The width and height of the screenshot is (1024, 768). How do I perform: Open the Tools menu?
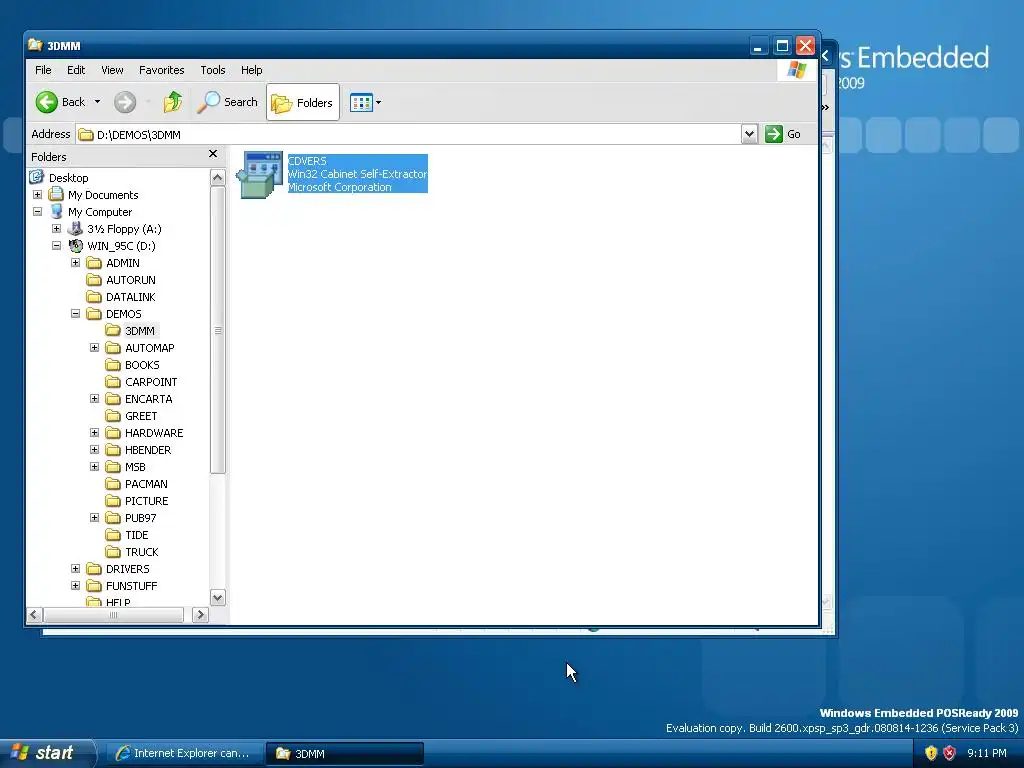(212, 70)
